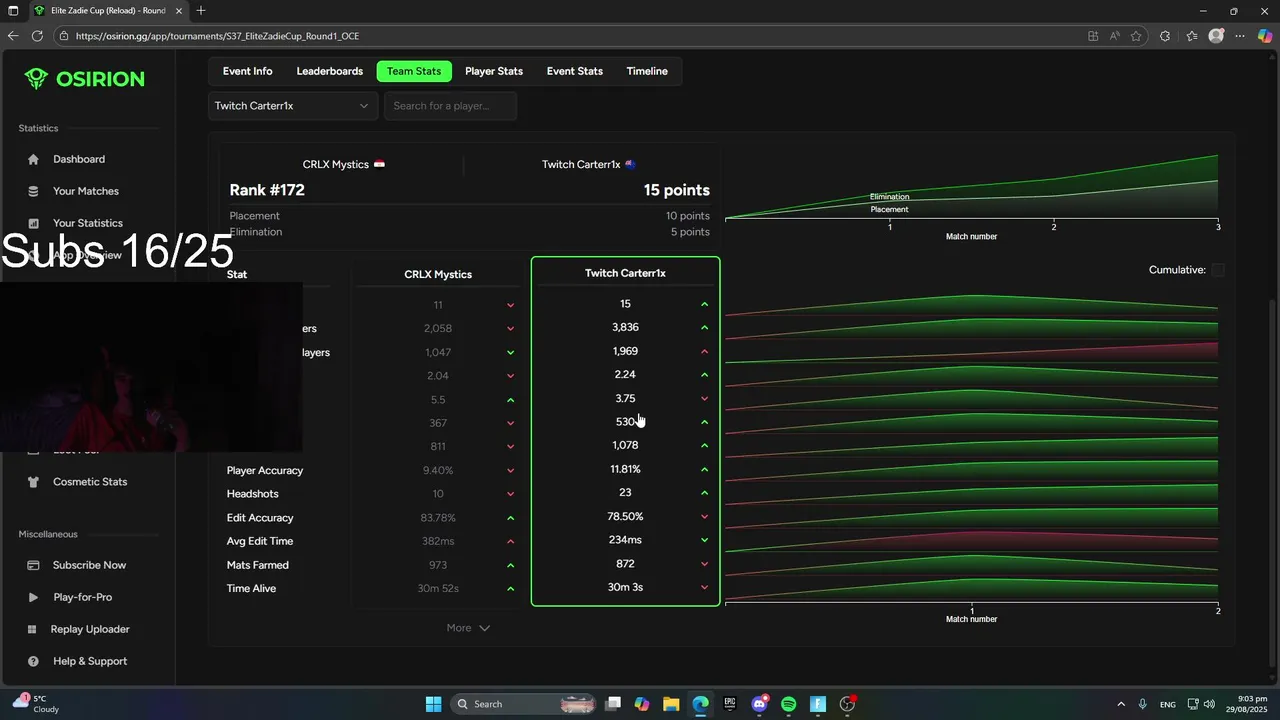Open the favorites list icon
Screen dimensions: 1280x720
point(1191,36)
